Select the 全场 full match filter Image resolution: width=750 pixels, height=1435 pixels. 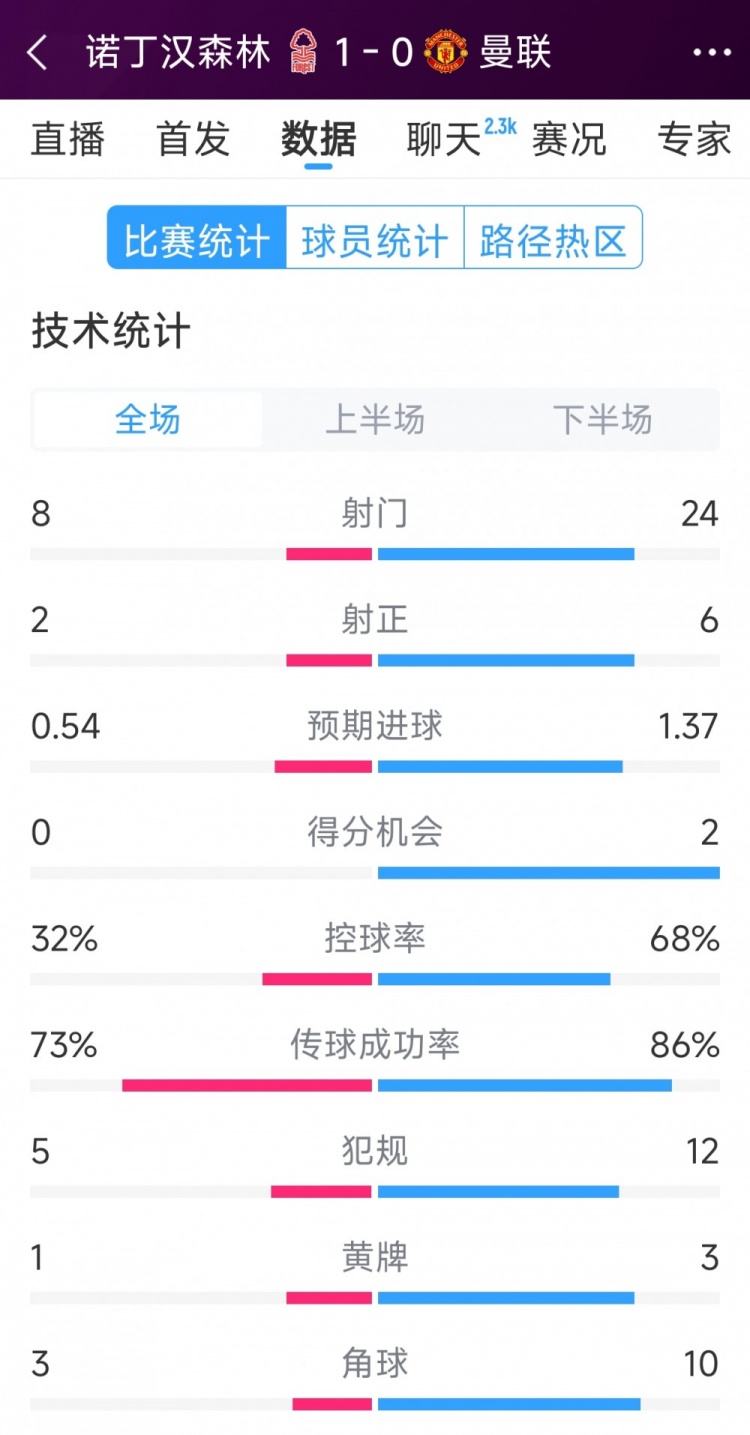pos(148,419)
